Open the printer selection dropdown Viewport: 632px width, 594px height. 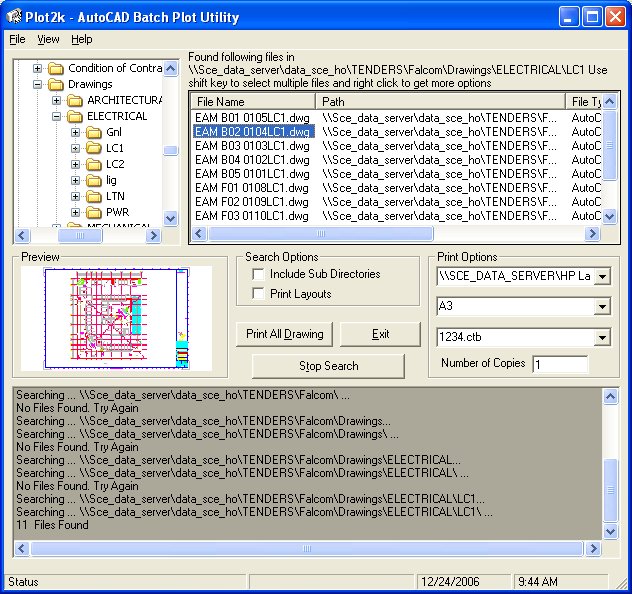(602, 276)
